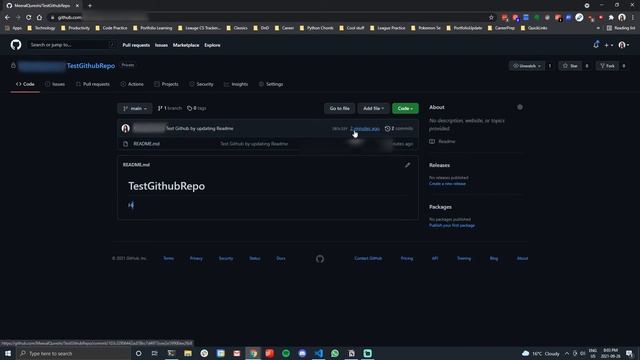Open the plus create-new dropdown
The image size is (640, 360).
pos(609,45)
